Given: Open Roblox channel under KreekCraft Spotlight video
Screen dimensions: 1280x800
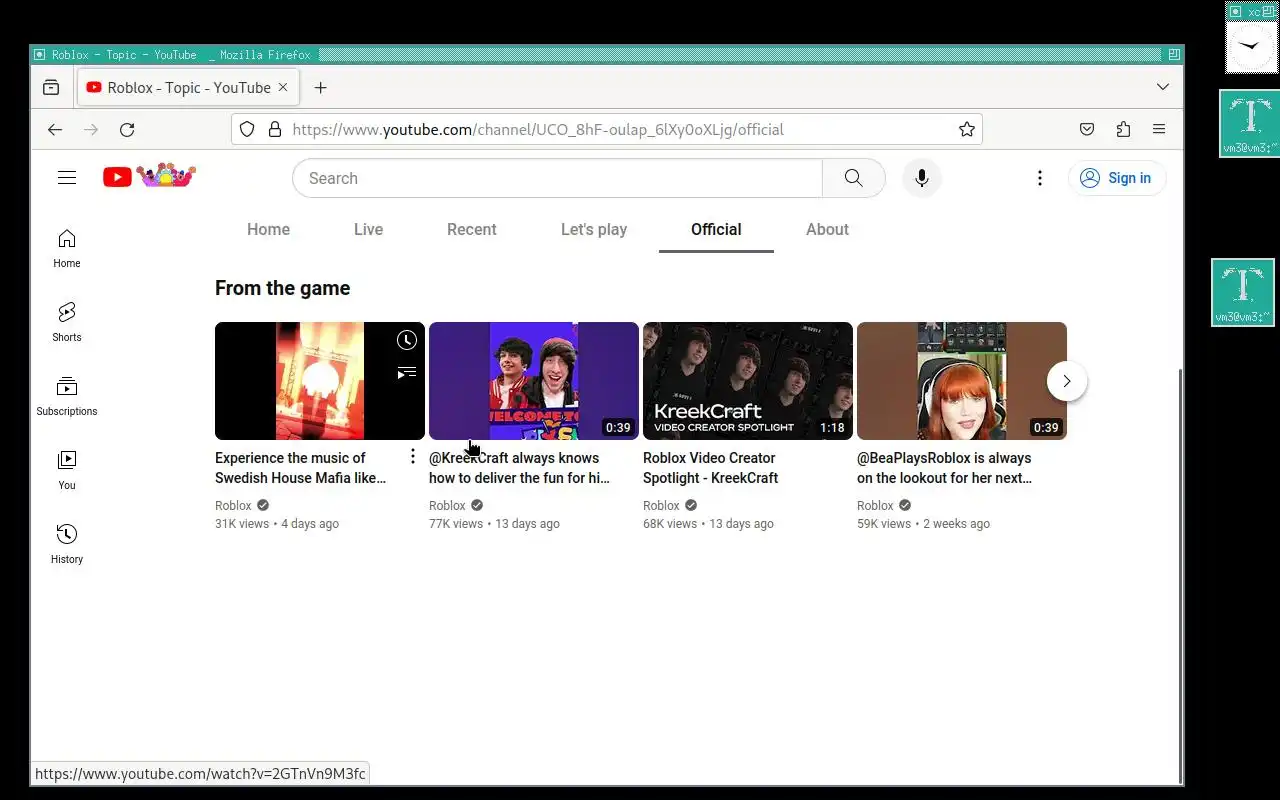Looking at the screenshot, I should coord(661,506).
